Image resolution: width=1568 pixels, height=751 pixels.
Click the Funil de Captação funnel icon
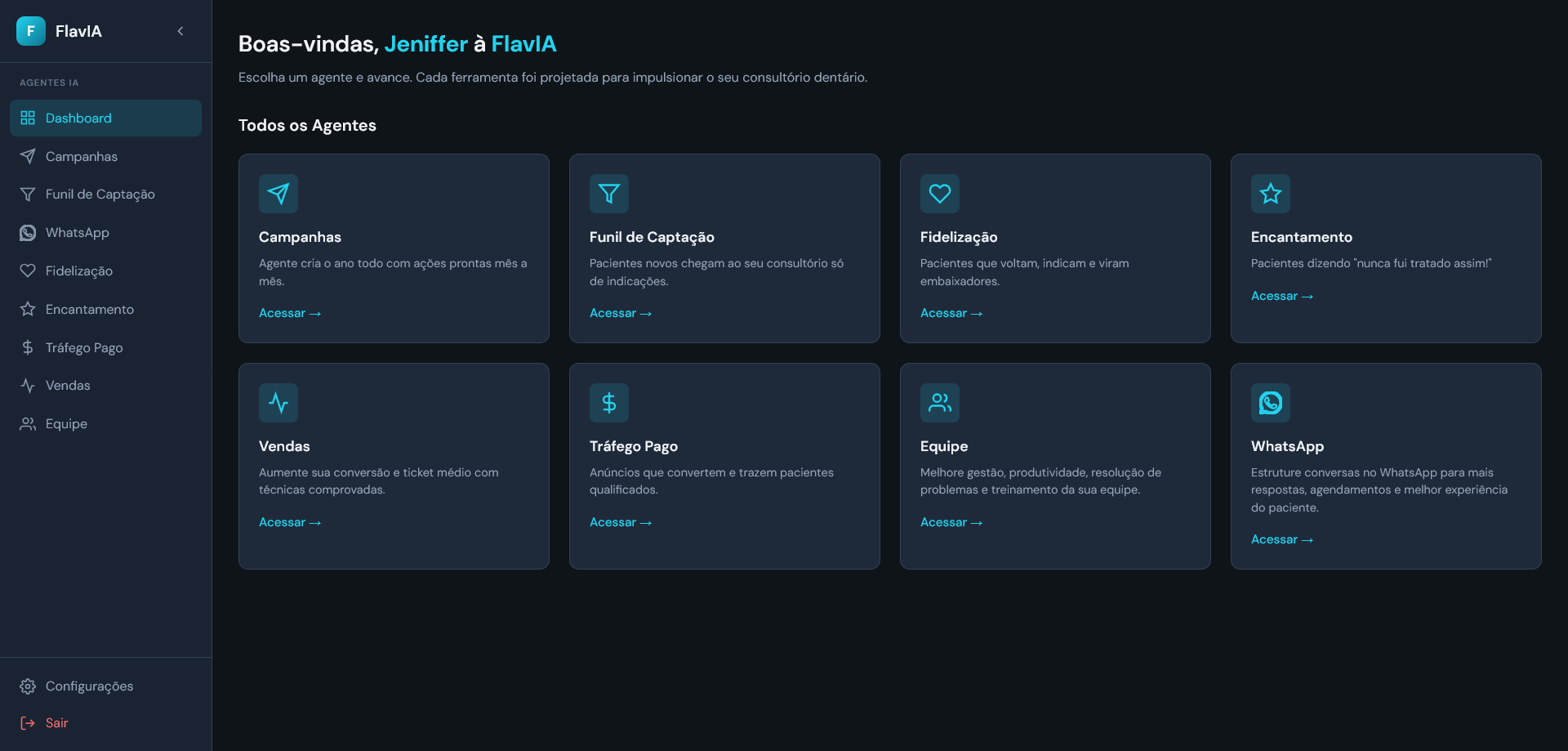coord(608,194)
